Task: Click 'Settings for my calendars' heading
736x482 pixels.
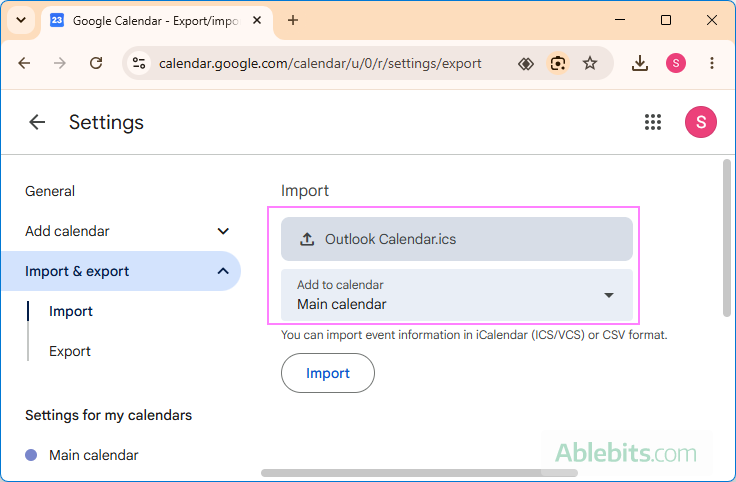Action: (108, 415)
